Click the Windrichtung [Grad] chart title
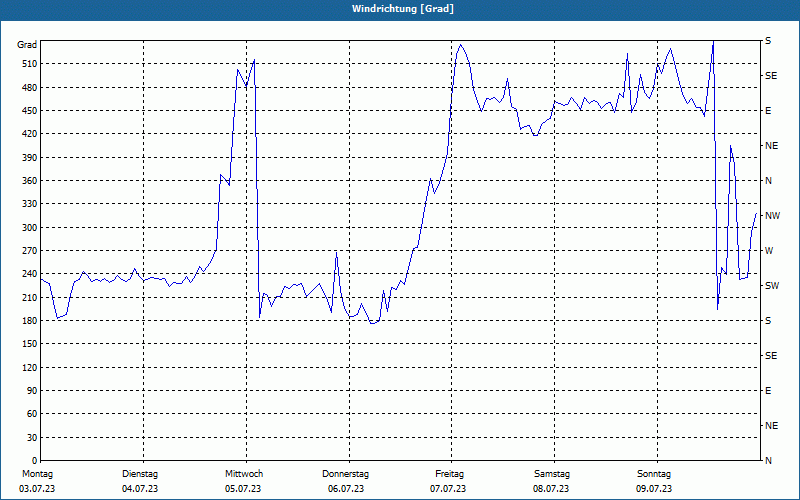The image size is (800, 500). (x=403, y=9)
